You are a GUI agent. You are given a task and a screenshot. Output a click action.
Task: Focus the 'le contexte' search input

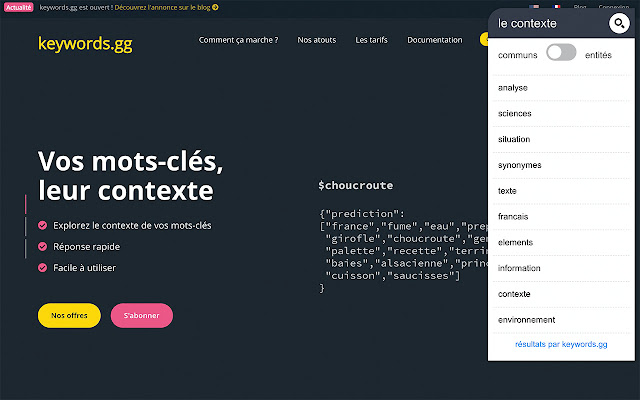[549, 23]
